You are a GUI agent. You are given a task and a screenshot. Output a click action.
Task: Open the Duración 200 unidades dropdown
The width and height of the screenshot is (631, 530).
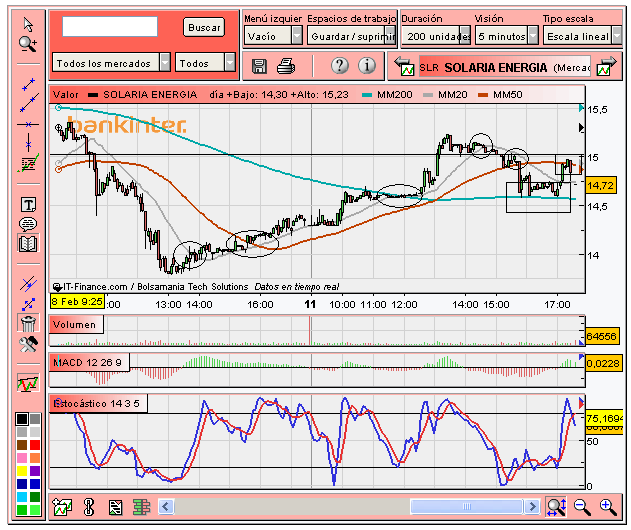436,36
